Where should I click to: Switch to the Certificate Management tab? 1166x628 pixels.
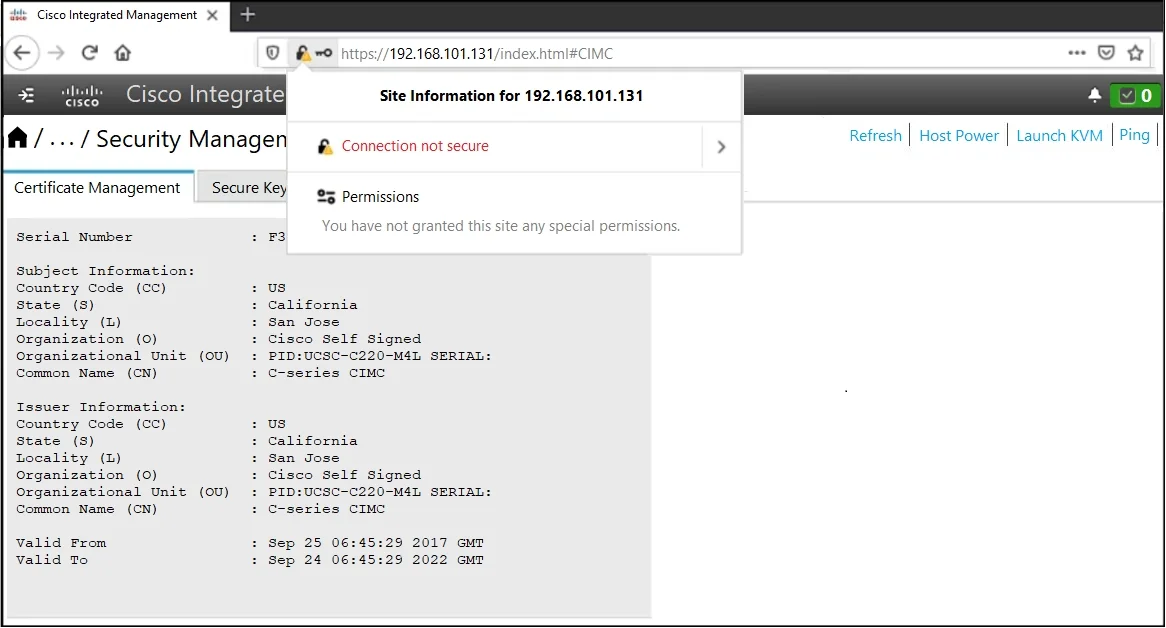(x=97, y=188)
